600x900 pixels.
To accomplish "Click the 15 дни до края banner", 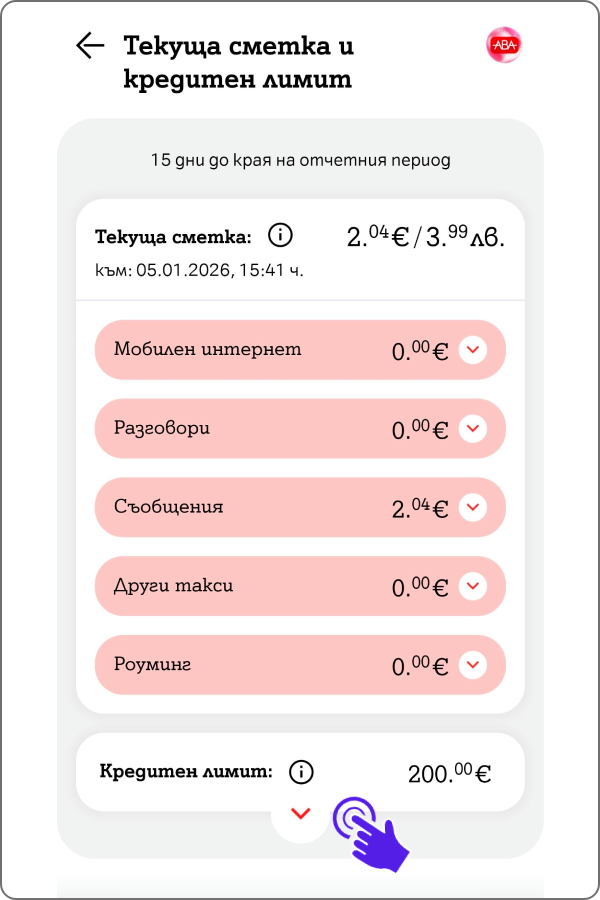I will (x=300, y=159).
